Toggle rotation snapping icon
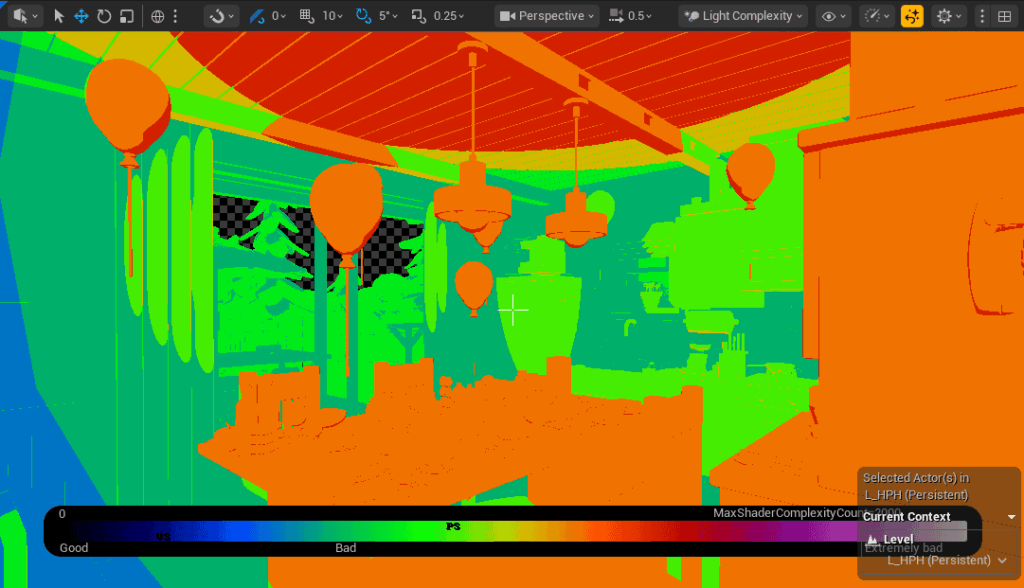 pyautogui.click(x=365, y=16)
